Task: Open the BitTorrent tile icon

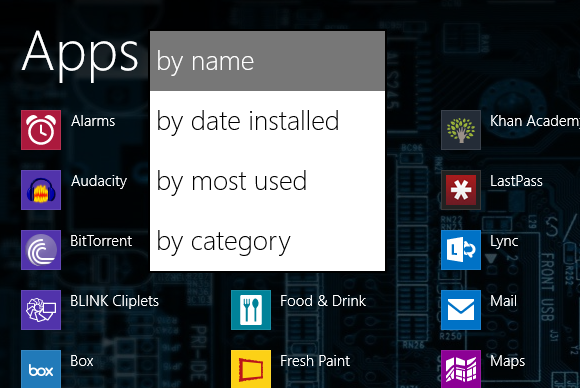Action: point(41,250)
